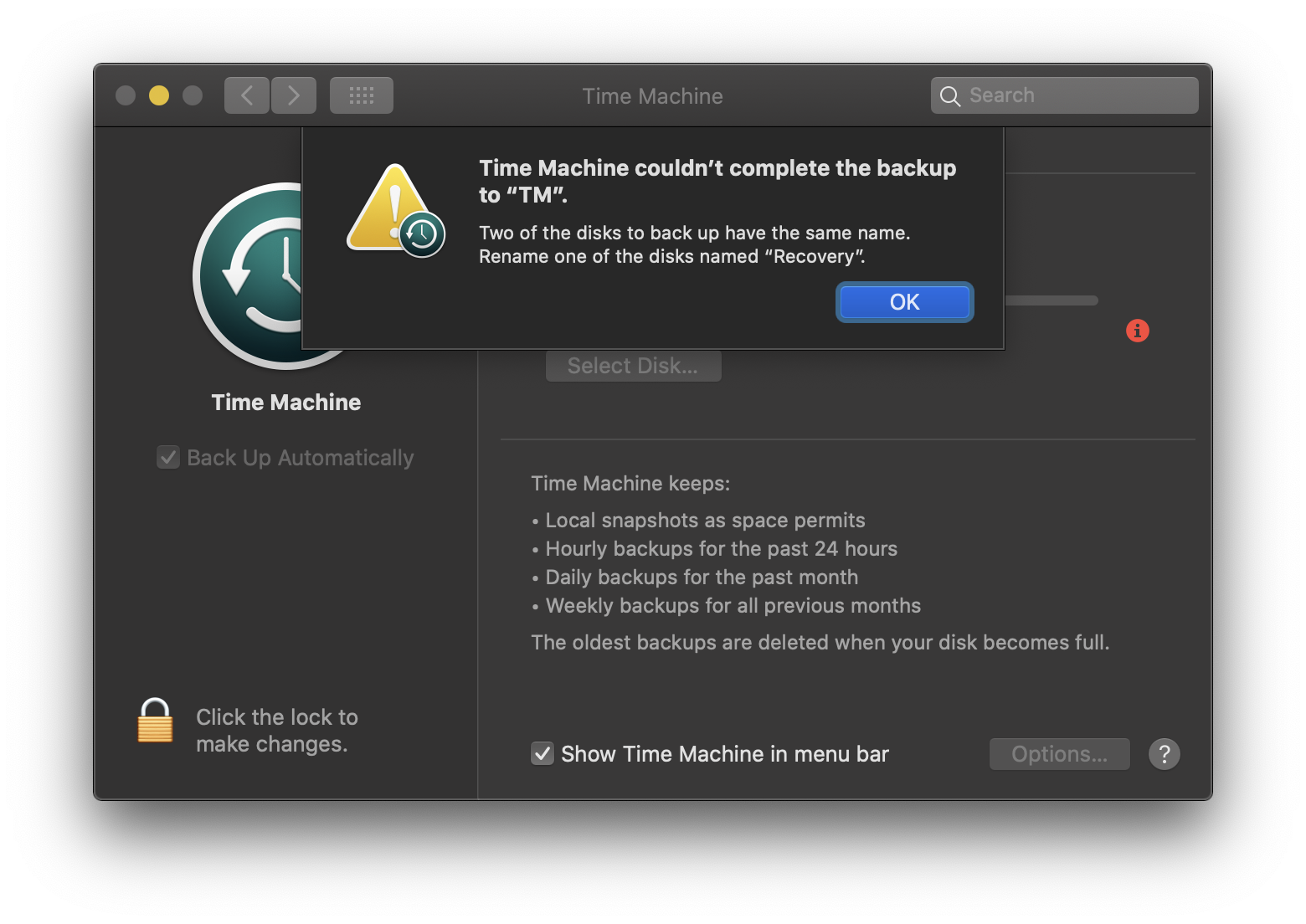Click 'Time Machine couldn't complete the backup' heading
The height and width of the screenshot is (924, 1306).
[717, 181]
